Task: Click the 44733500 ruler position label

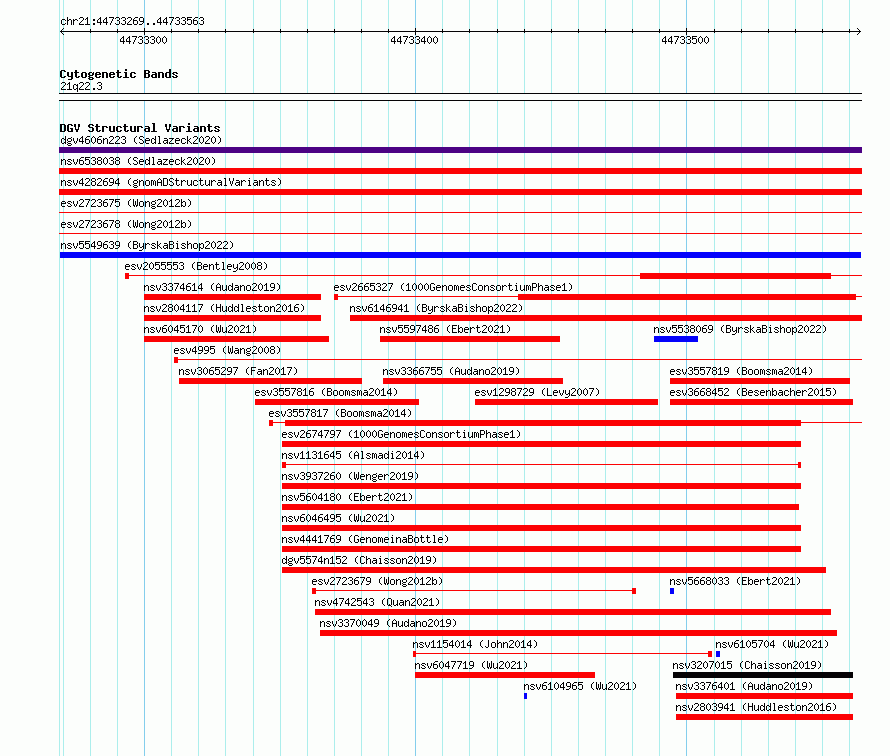Action: (685, 40)
